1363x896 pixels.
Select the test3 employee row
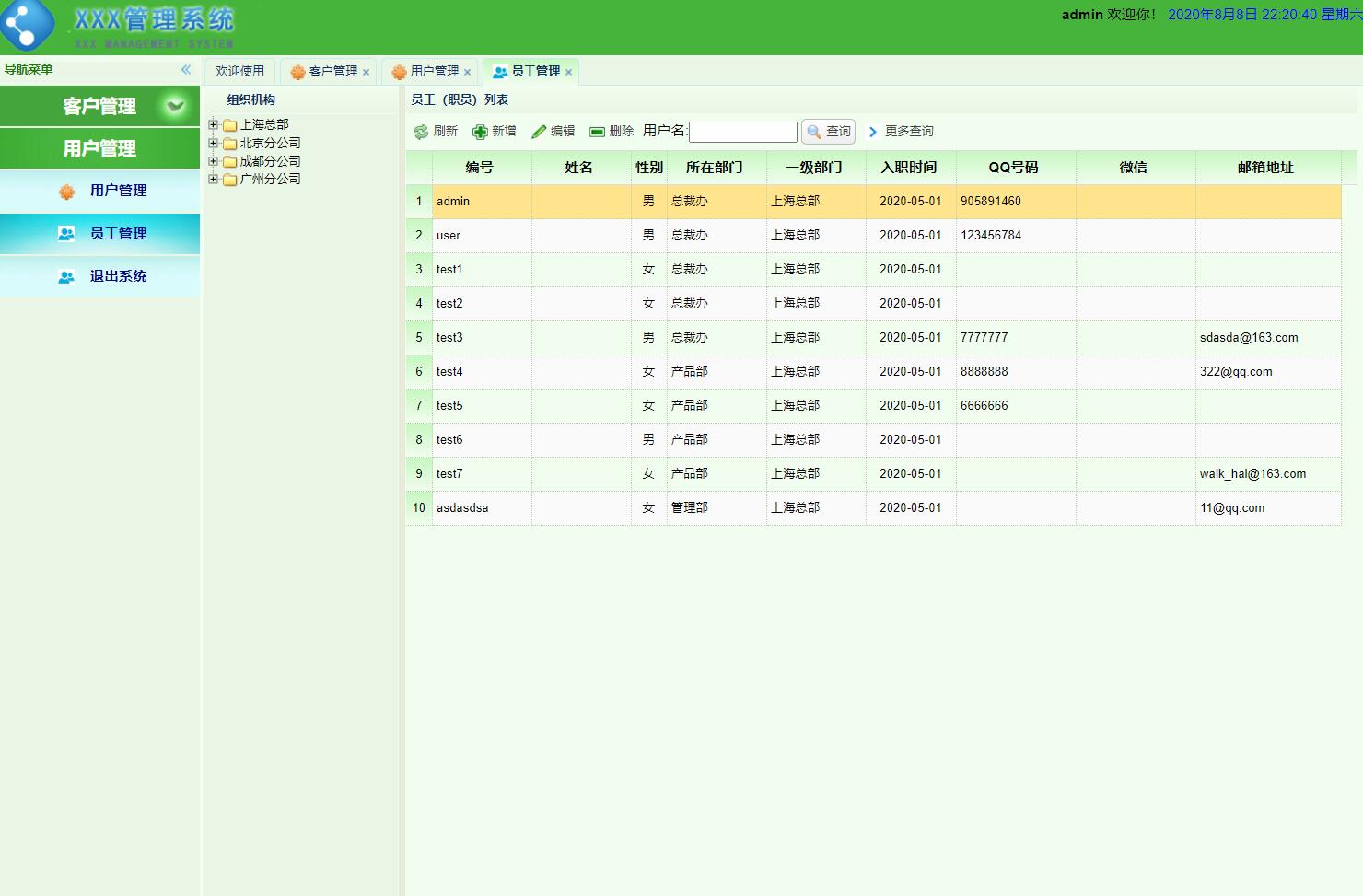(x=449, y=338)
